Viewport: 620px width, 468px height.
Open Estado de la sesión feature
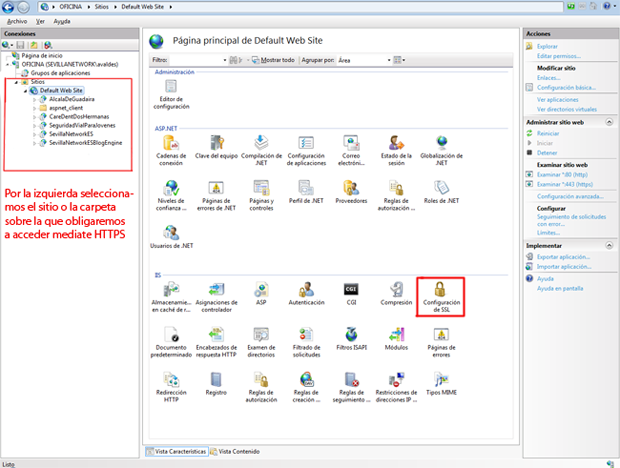[x=396, y=150]
